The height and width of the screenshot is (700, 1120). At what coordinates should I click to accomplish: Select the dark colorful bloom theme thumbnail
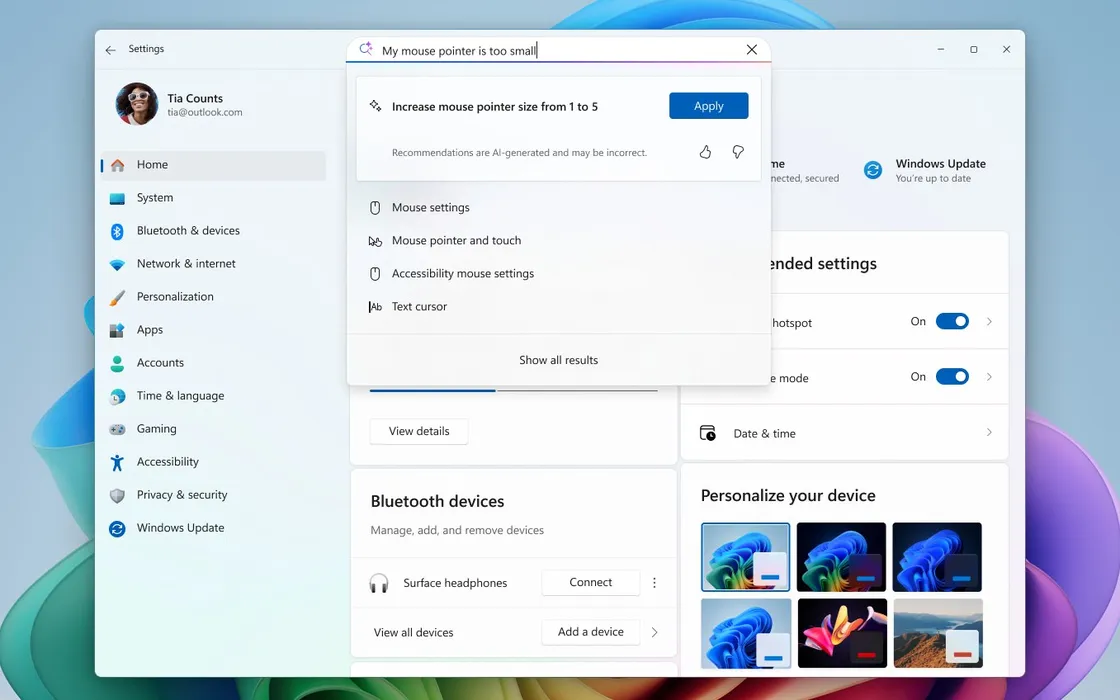tap(841, 557)
